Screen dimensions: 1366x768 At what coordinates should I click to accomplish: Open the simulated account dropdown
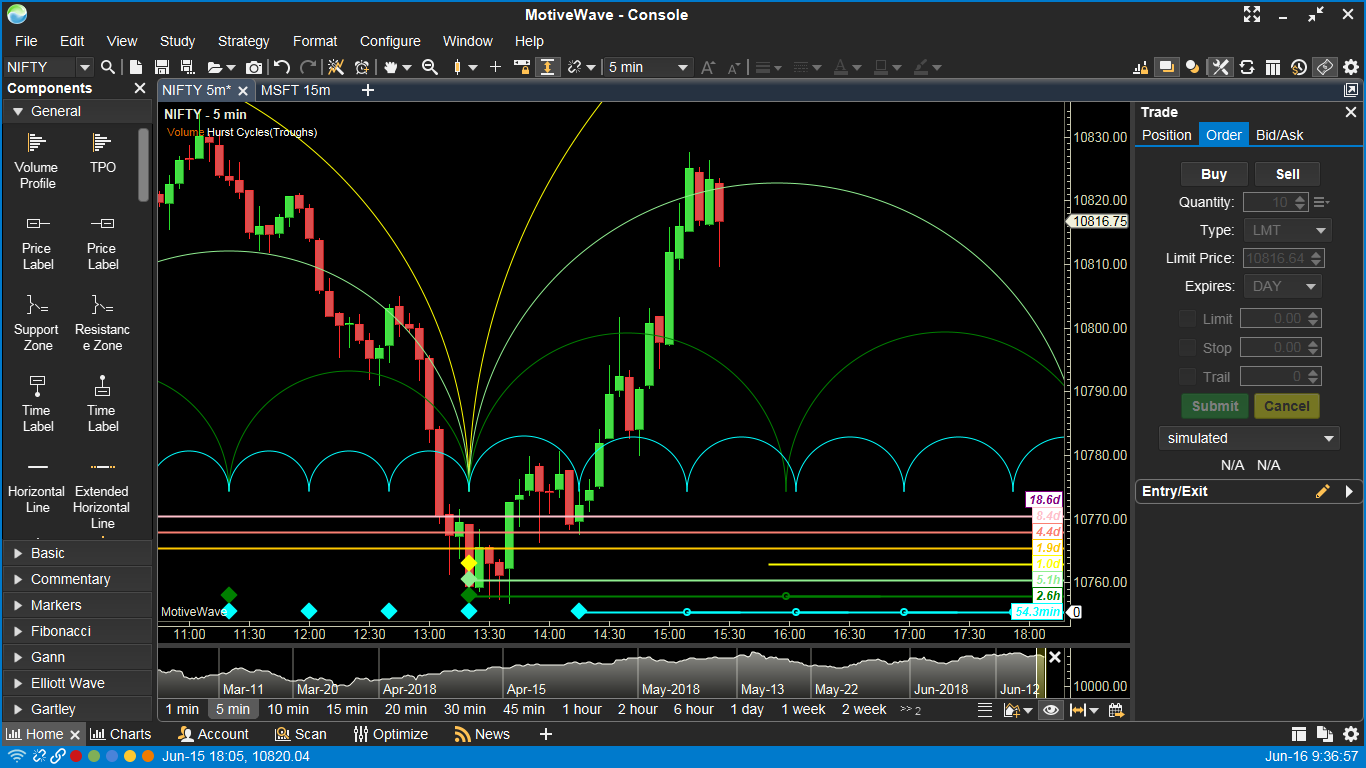(1248, 438)
